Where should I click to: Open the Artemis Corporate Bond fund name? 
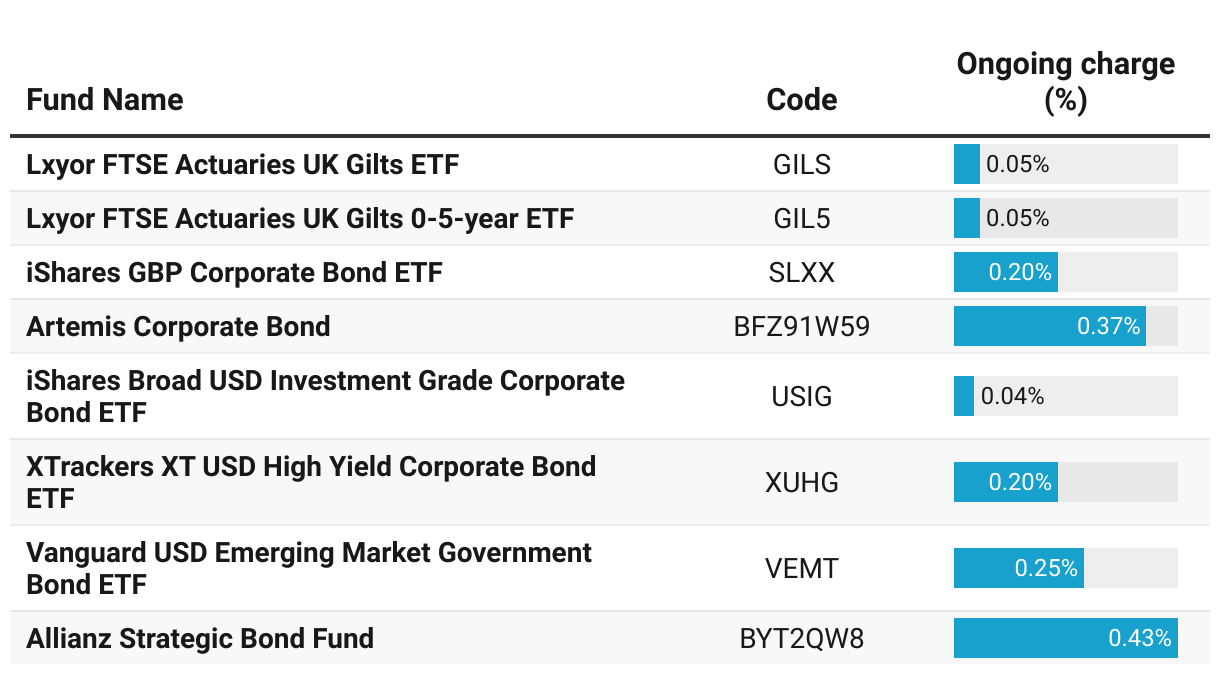[x=179, y=326]
